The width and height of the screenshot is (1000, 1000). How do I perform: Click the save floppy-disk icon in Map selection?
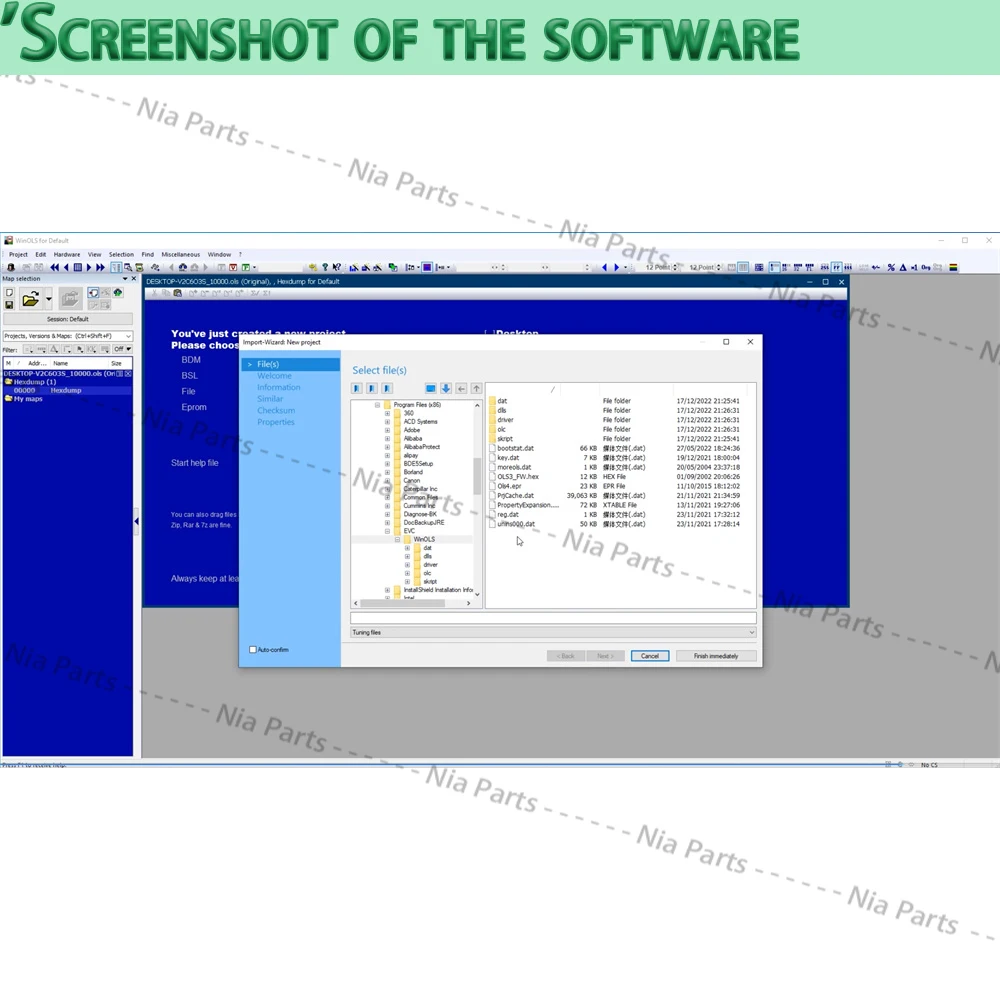[x=10, y=305]
